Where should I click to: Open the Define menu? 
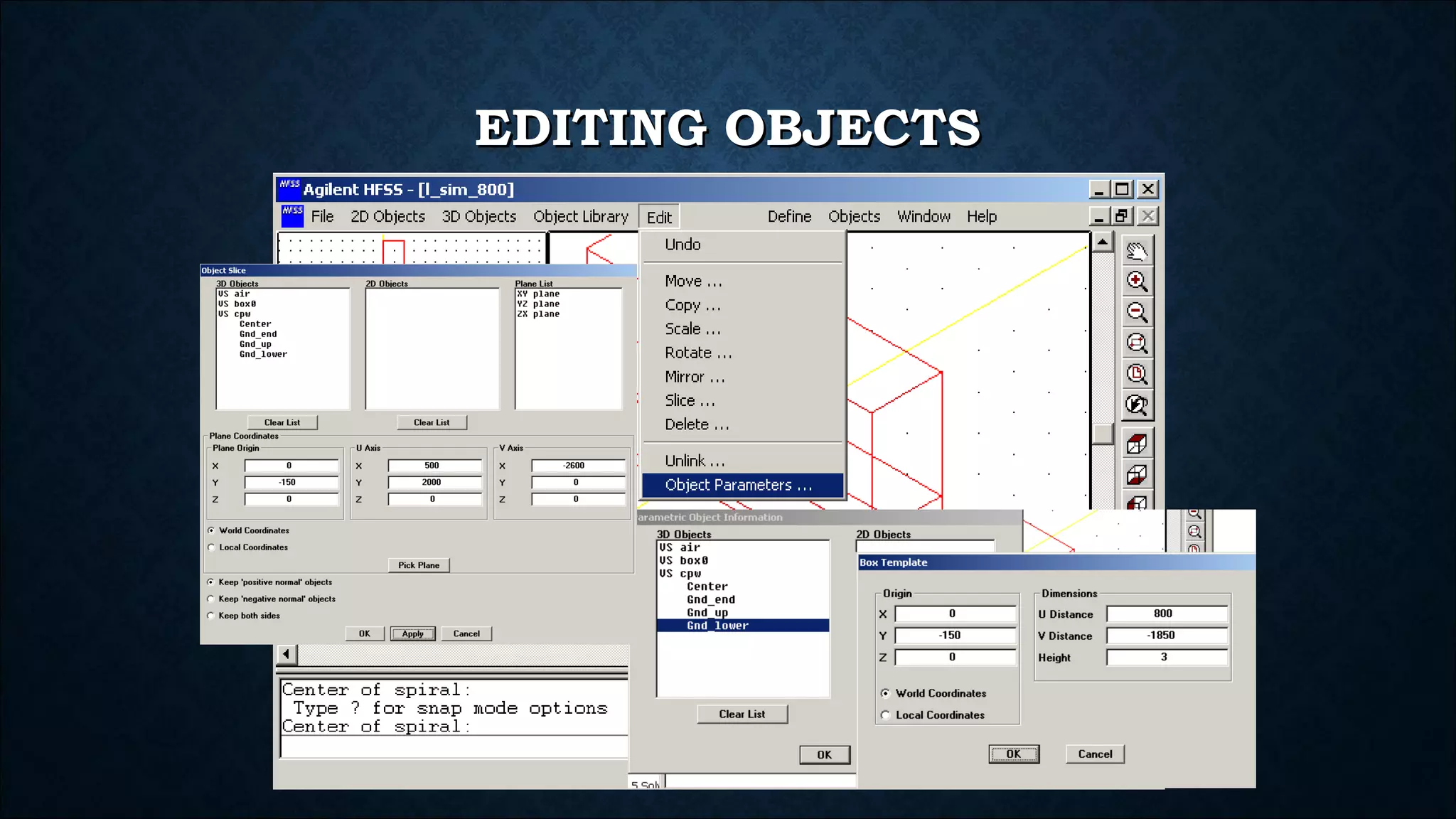[x=789, y=216]
